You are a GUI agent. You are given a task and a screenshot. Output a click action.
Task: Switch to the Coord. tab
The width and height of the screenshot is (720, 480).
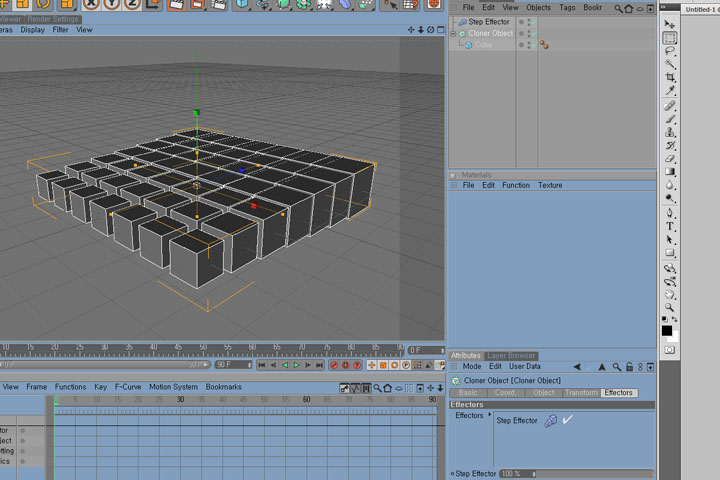(x=505, y=393)
